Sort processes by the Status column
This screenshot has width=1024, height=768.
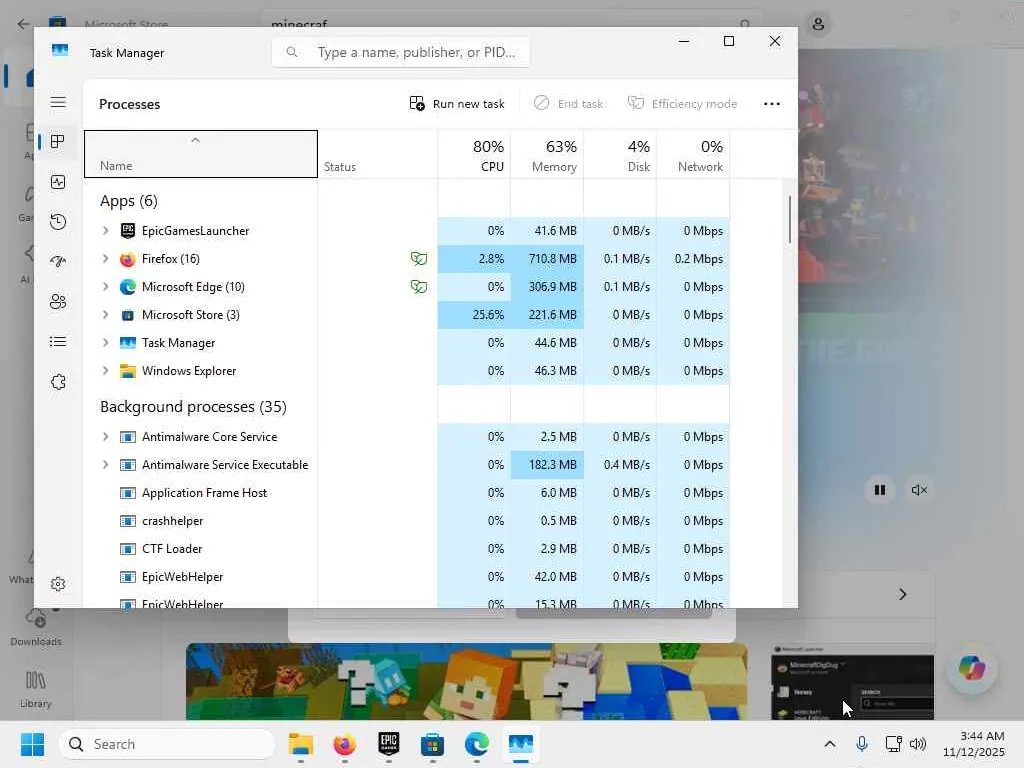point(377,154)
